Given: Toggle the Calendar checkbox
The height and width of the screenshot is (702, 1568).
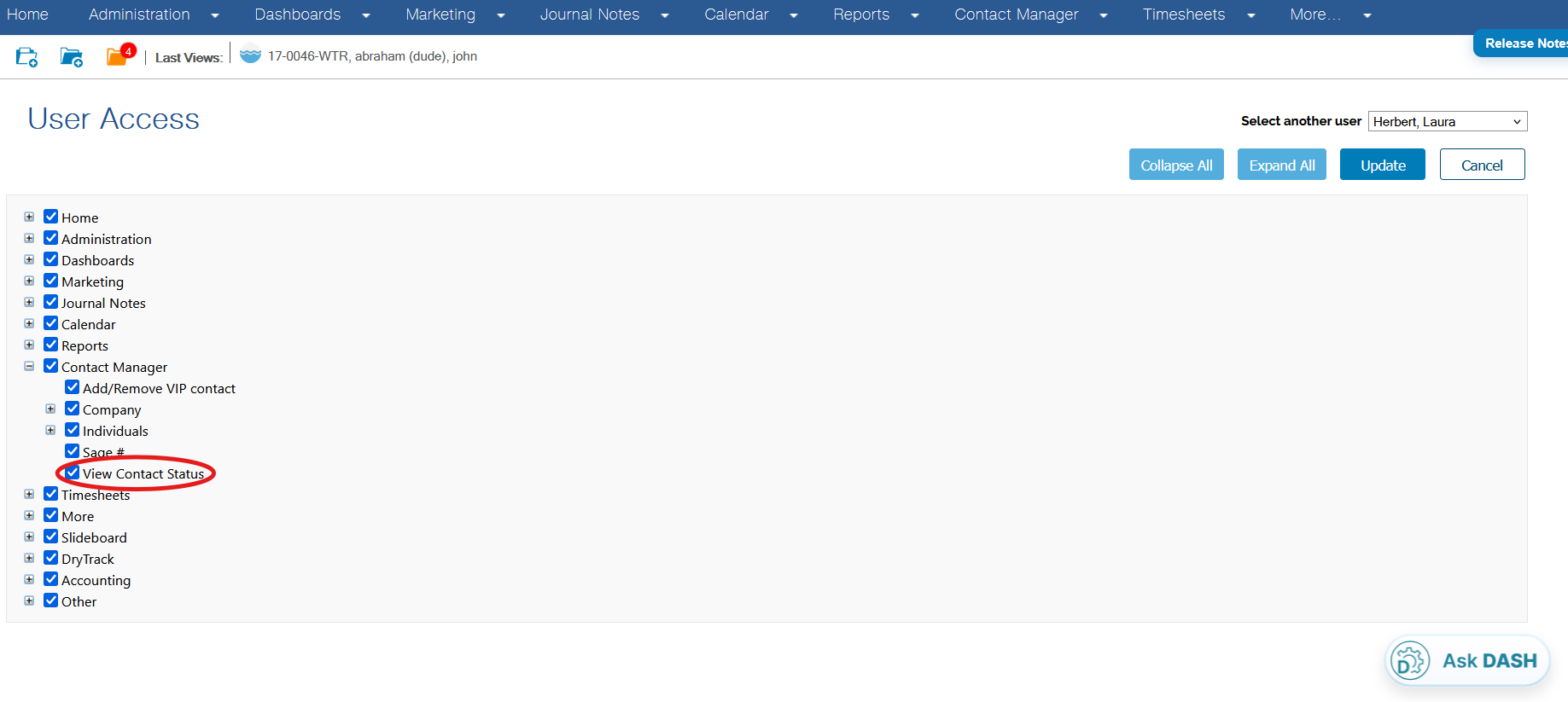Looking at the screenshot, I should click(x=51, y=323).
